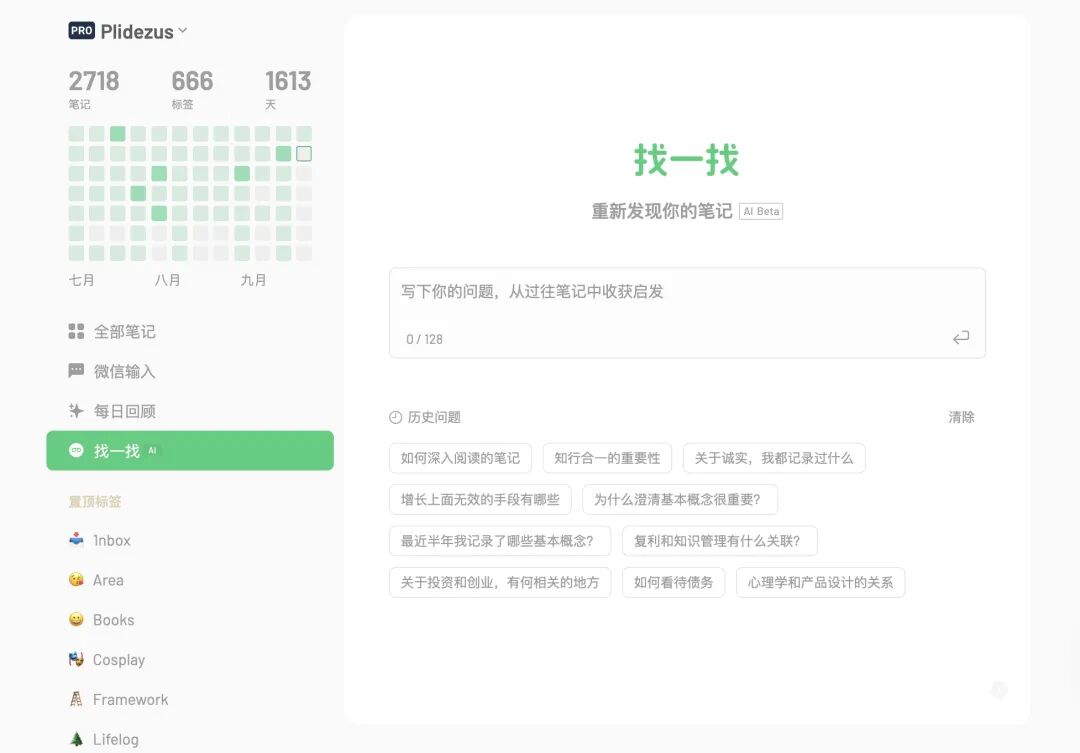Click the AI Beta badge
This screenshot has width=1080, height=753.
point(761,212)
